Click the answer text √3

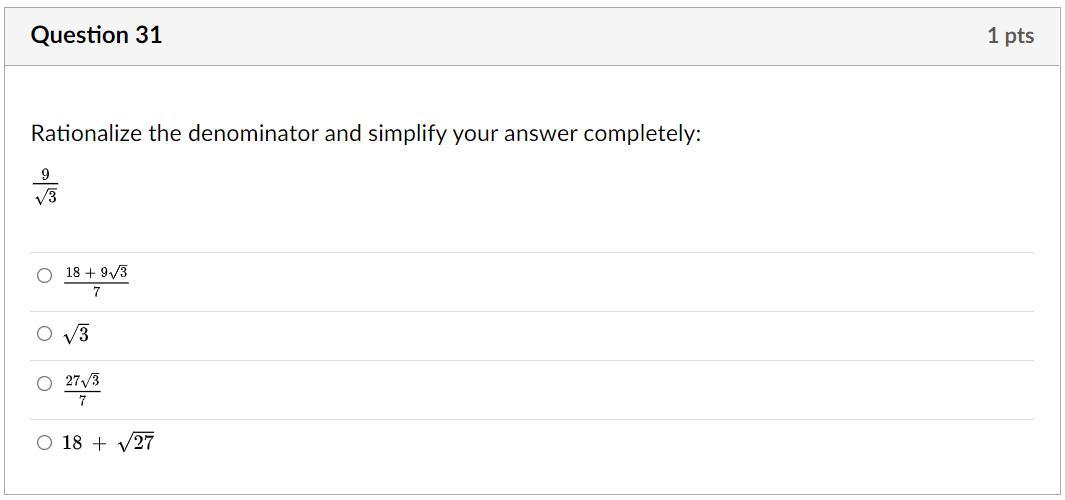(x=76, y=335)
